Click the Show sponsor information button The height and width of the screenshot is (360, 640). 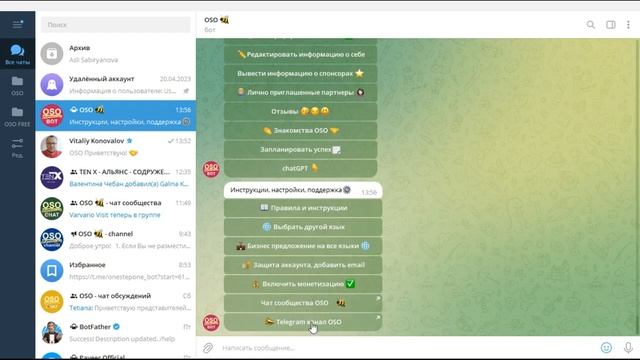pos(300,73)
